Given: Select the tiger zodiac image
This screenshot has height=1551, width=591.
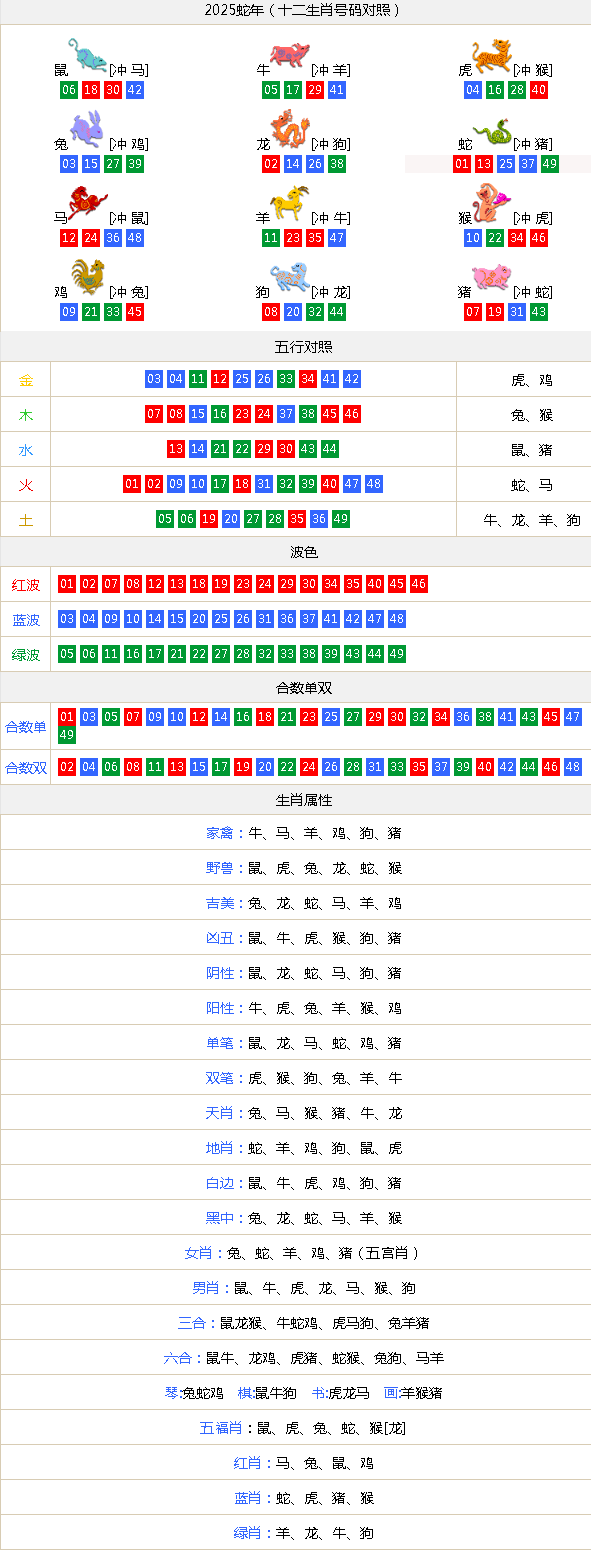Looking at the screenshot, I should point(492,56).
